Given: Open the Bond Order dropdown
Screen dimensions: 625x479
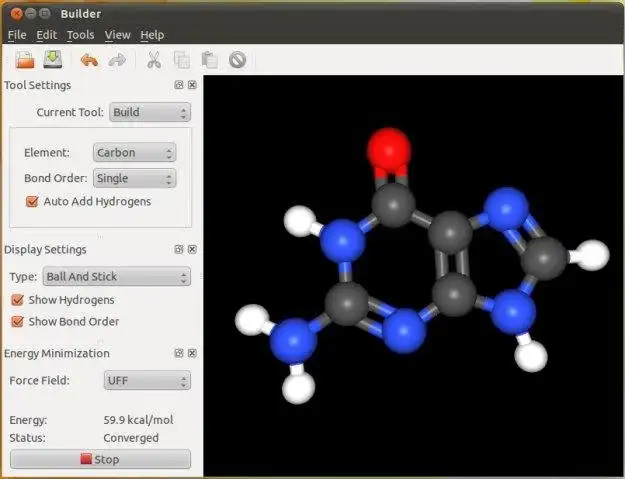Looking at the screenshot, I should [134, 178].
